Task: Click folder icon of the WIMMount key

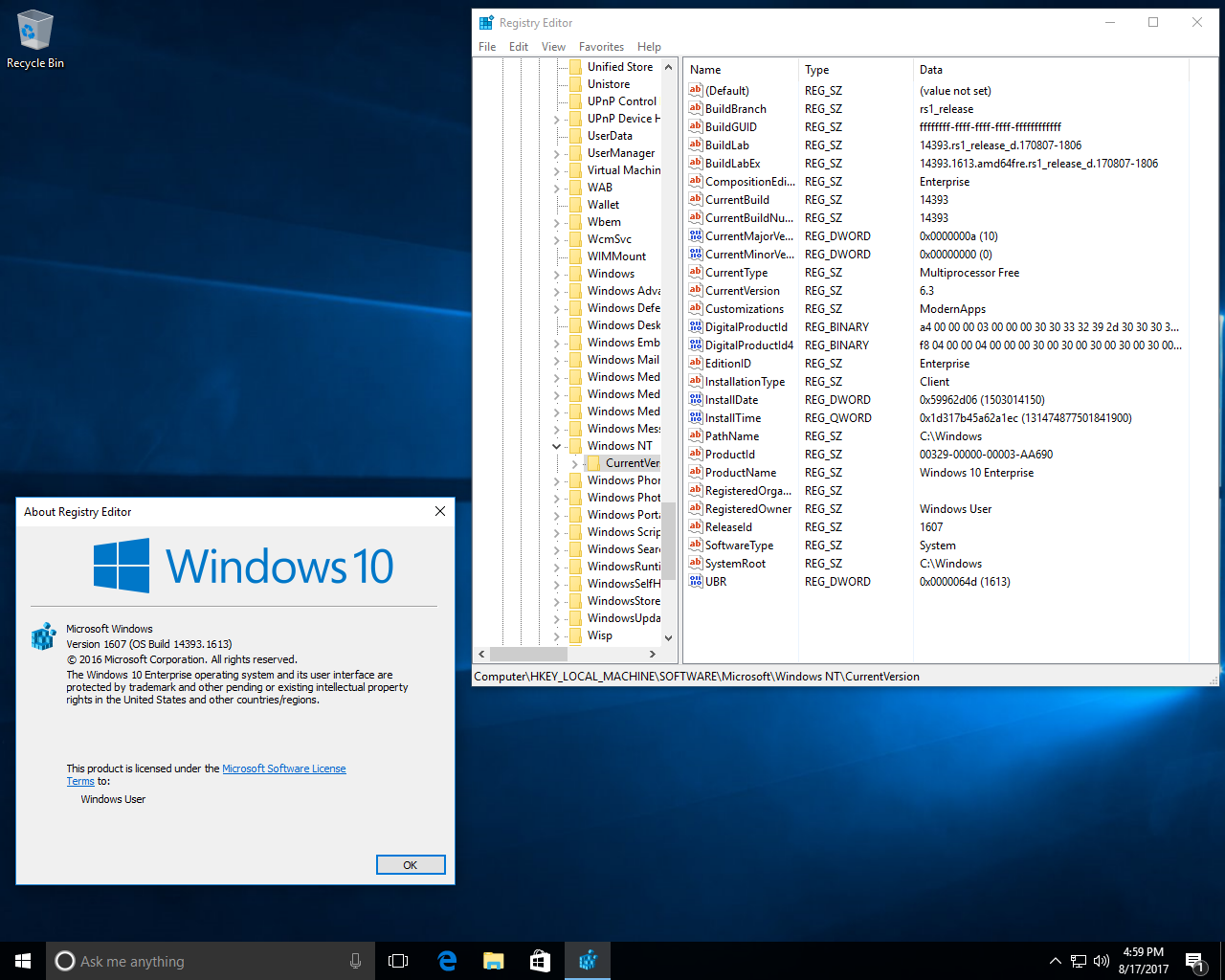Action: tap(575, 256)
